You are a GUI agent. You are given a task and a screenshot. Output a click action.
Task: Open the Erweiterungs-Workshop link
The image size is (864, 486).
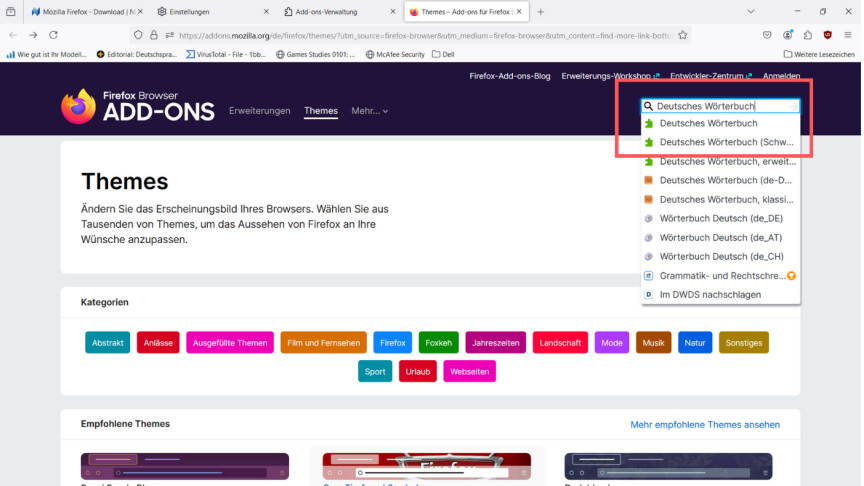coord(610,76)
